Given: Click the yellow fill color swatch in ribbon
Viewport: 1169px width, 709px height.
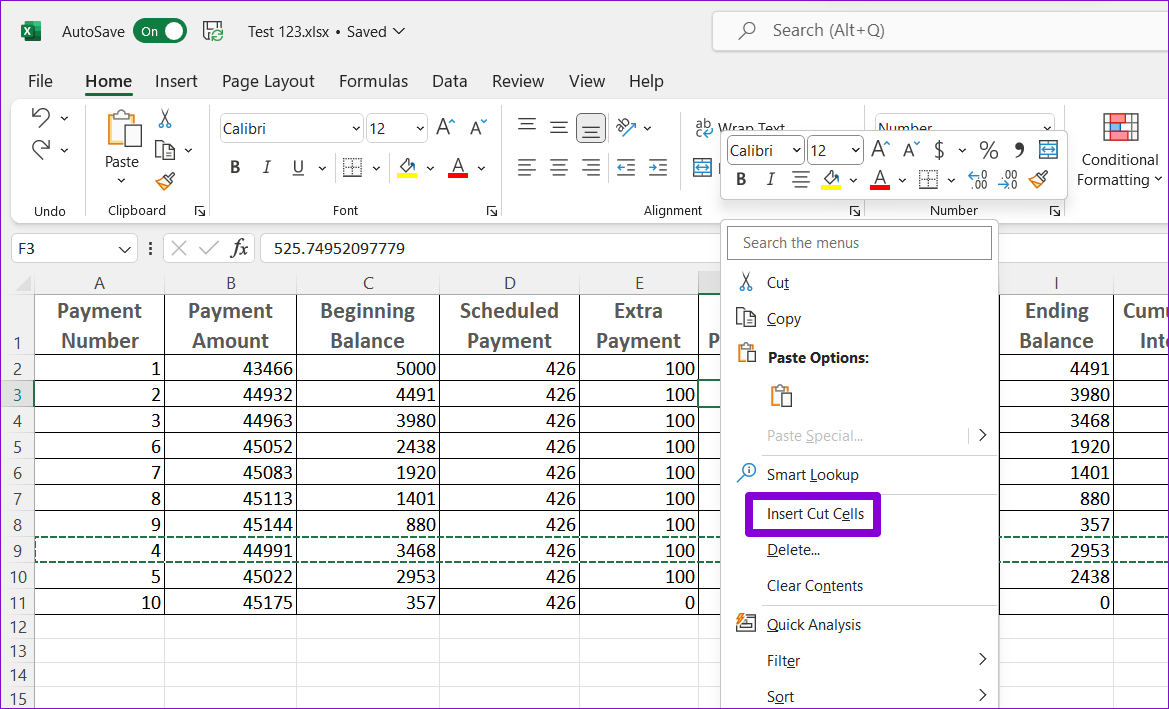Looking at the screenshot, I should coord(407,167).
